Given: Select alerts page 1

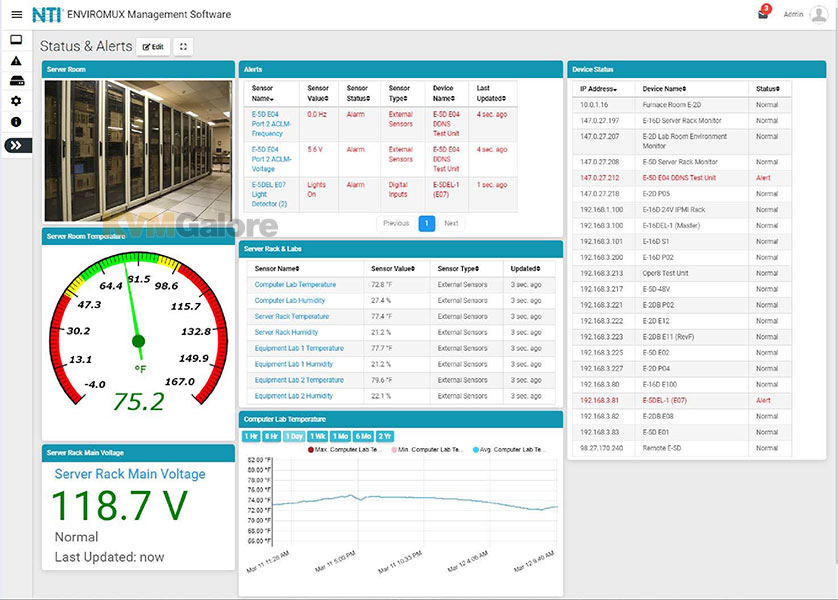Looking at the screenshot, I should [x=426, y=223].
